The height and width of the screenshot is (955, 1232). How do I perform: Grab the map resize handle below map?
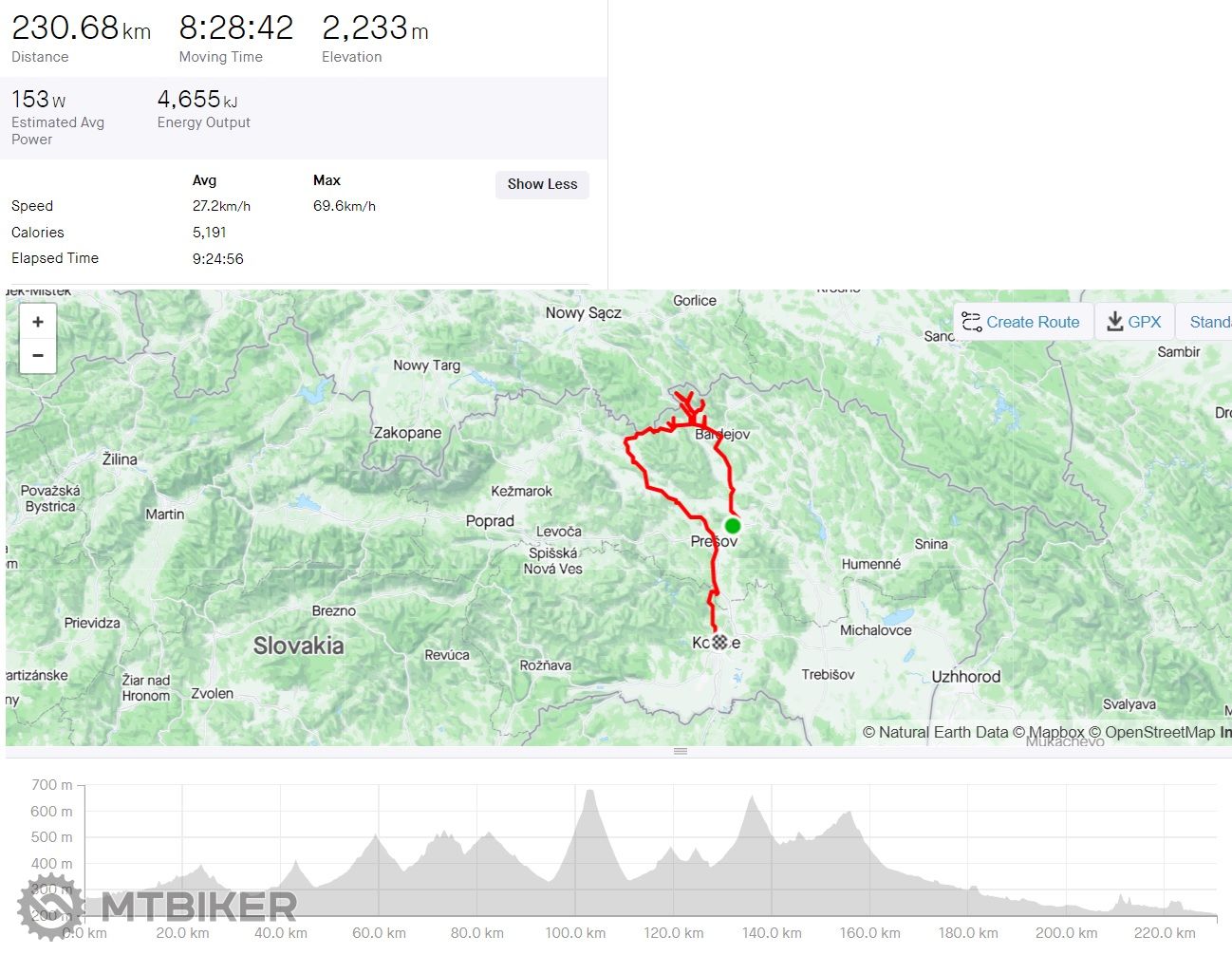(681, 751)
